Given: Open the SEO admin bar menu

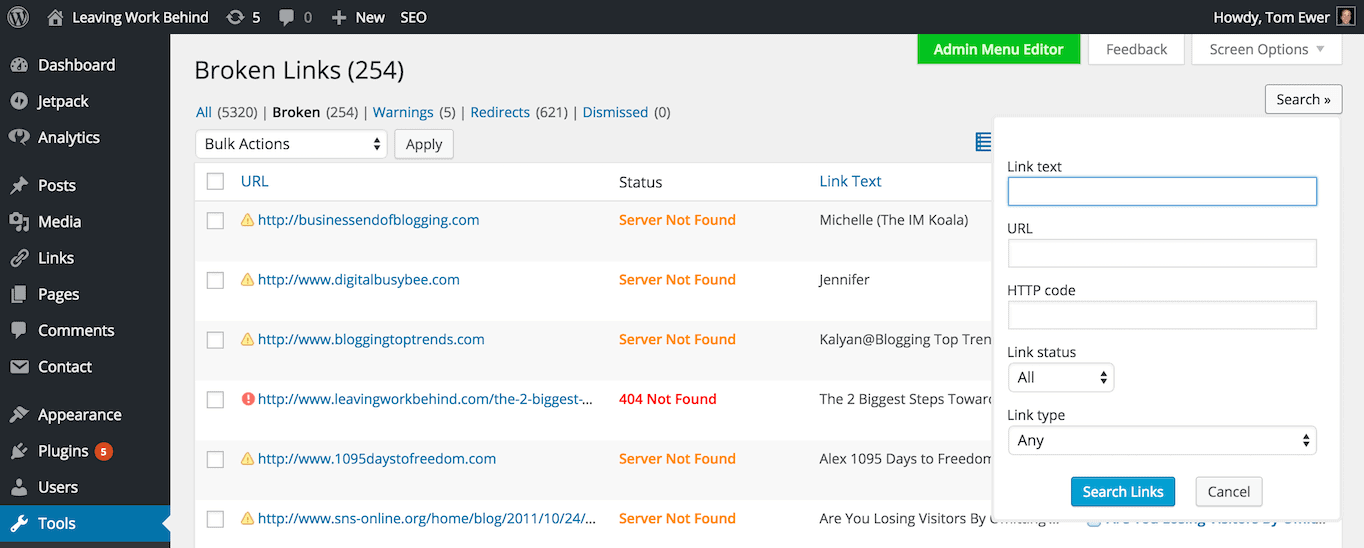Looking at the screenshot, I should pos(413,17).
